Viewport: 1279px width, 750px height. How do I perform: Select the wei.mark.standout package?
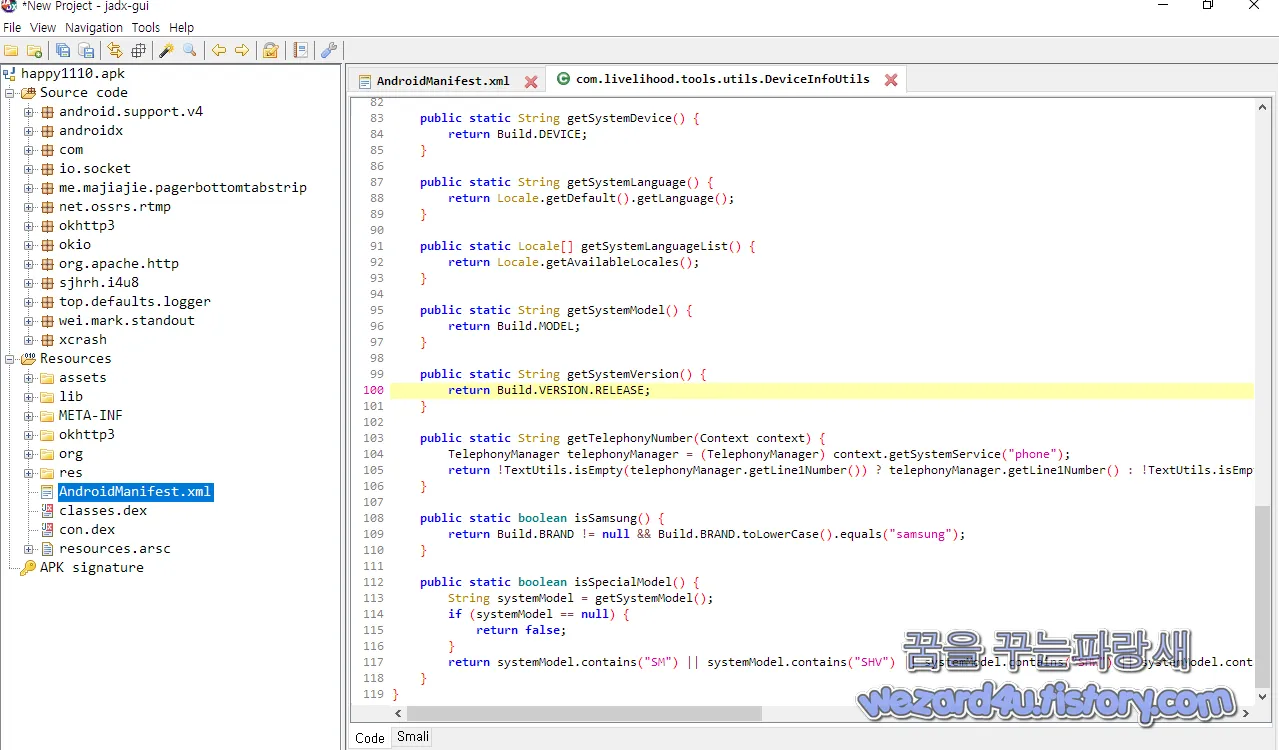click(127, 320)
